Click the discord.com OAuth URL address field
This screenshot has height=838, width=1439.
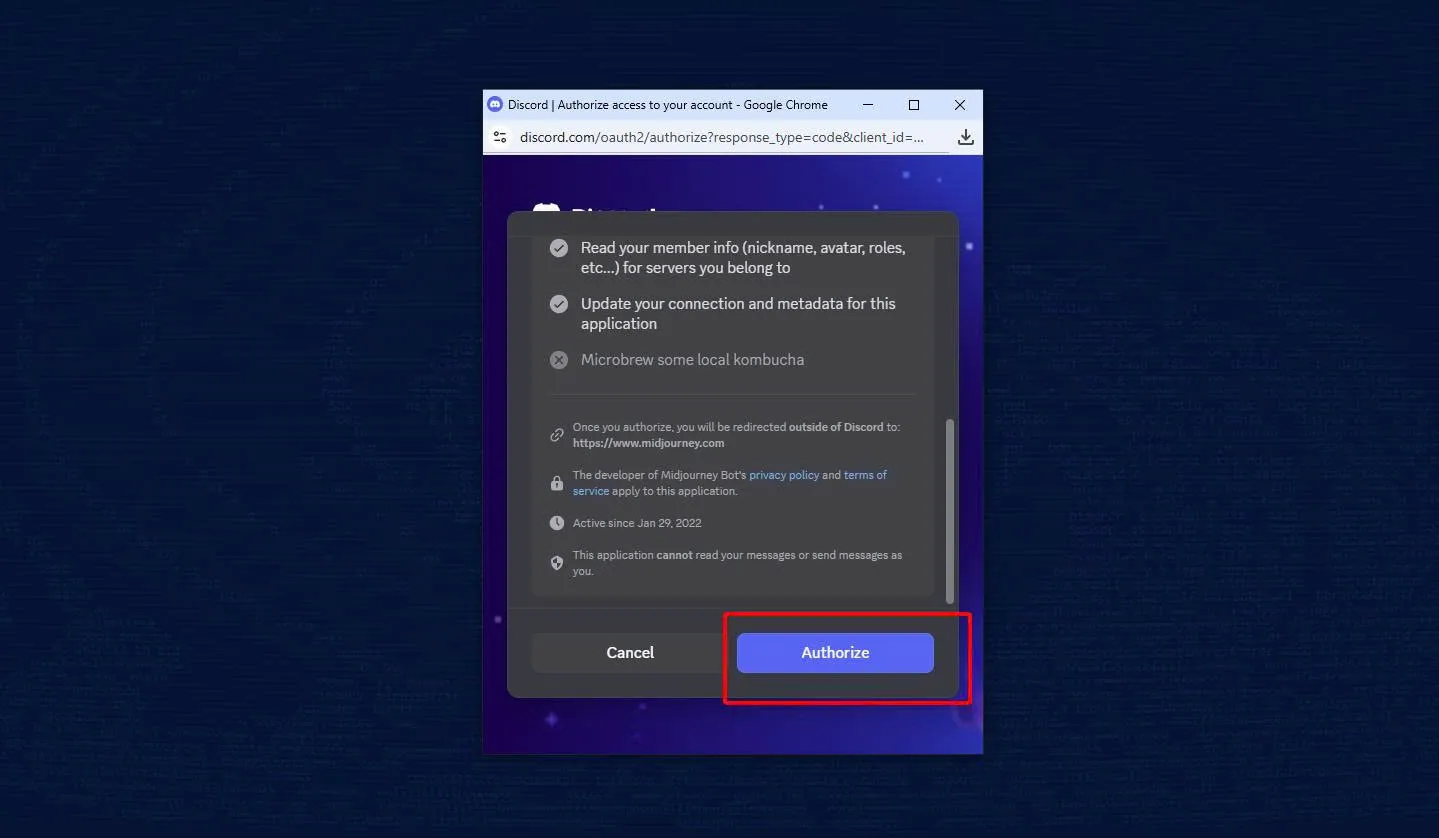coord(721,137)
